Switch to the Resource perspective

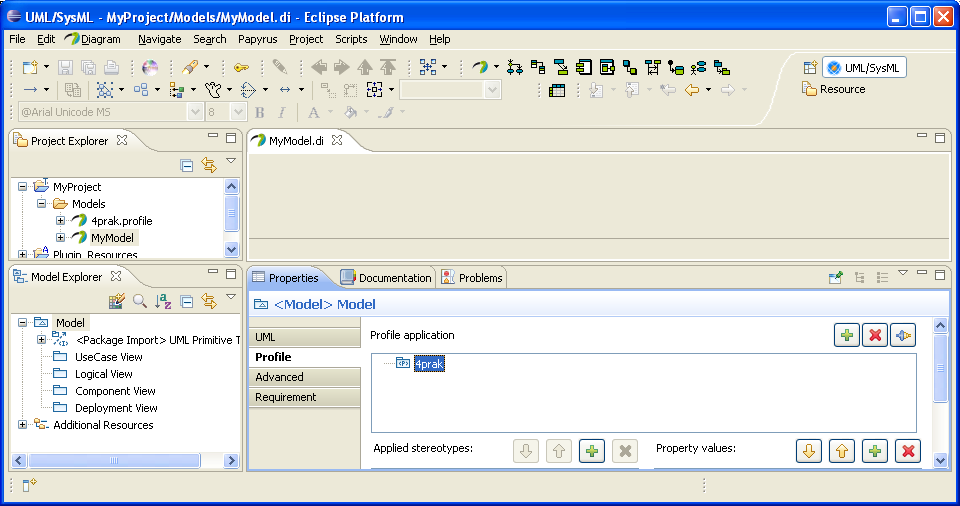click(834, 89)
